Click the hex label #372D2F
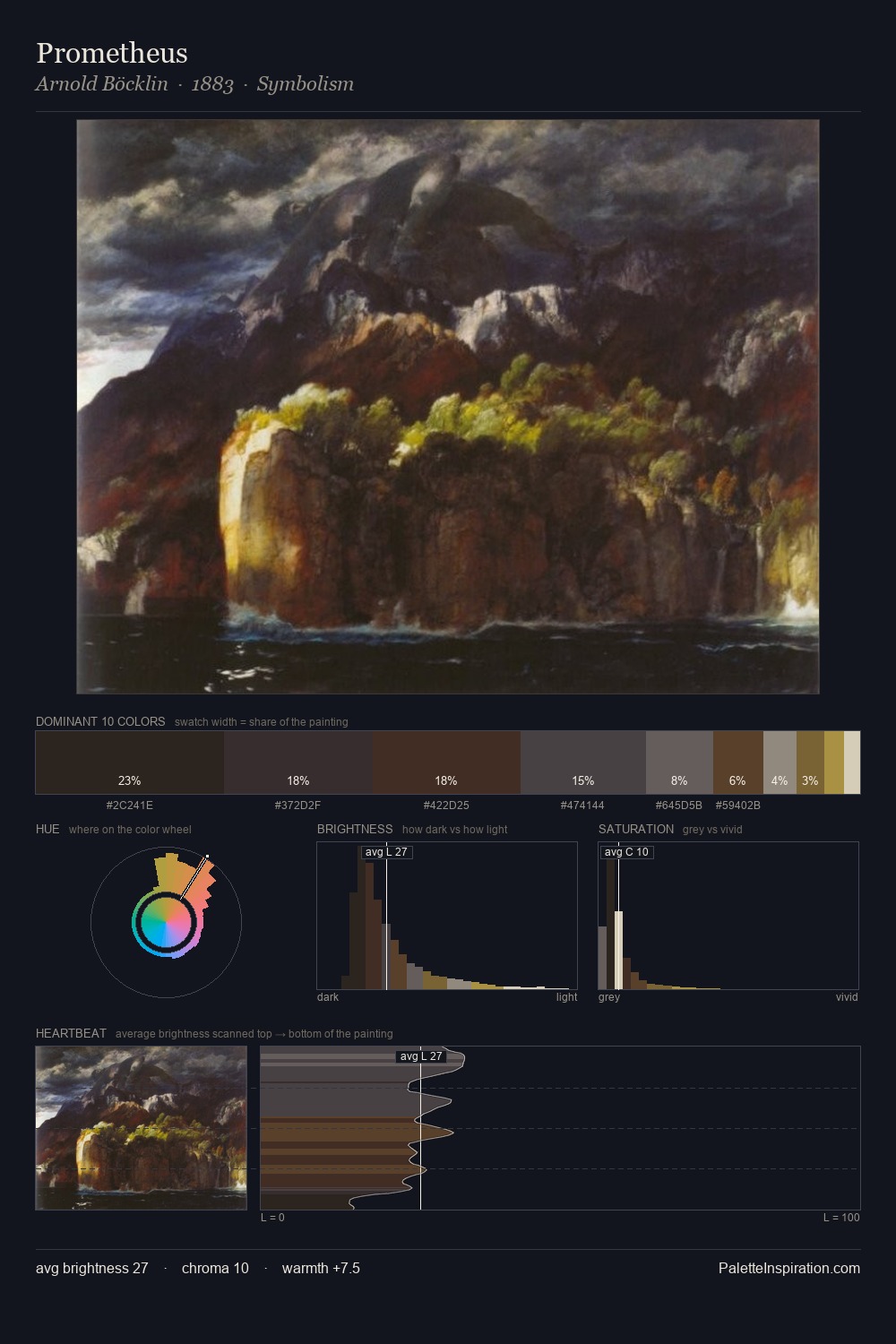This screenshot has height=1344, width=896. tap(297, 806)
